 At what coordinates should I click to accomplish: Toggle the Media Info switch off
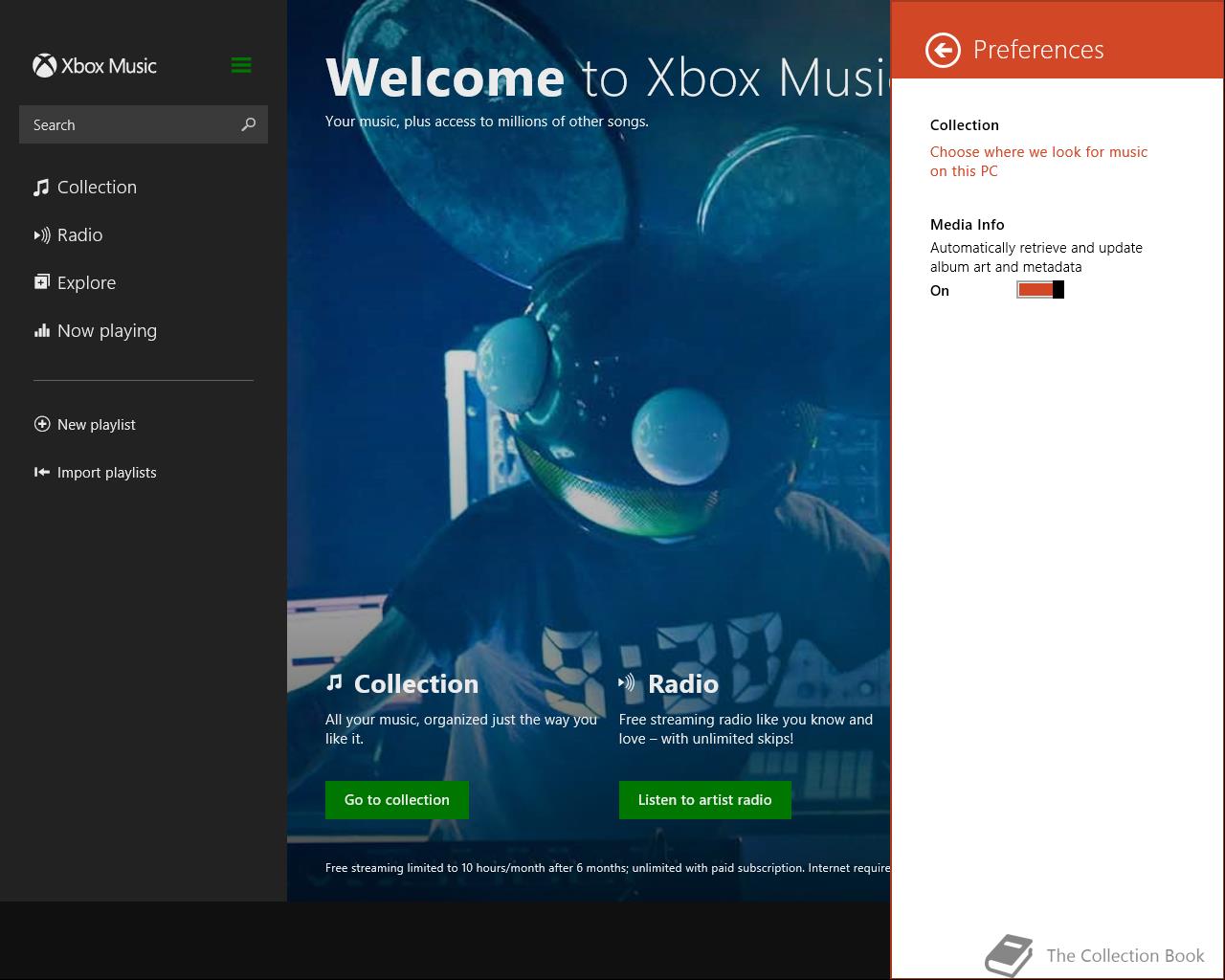coord(1040,290)
